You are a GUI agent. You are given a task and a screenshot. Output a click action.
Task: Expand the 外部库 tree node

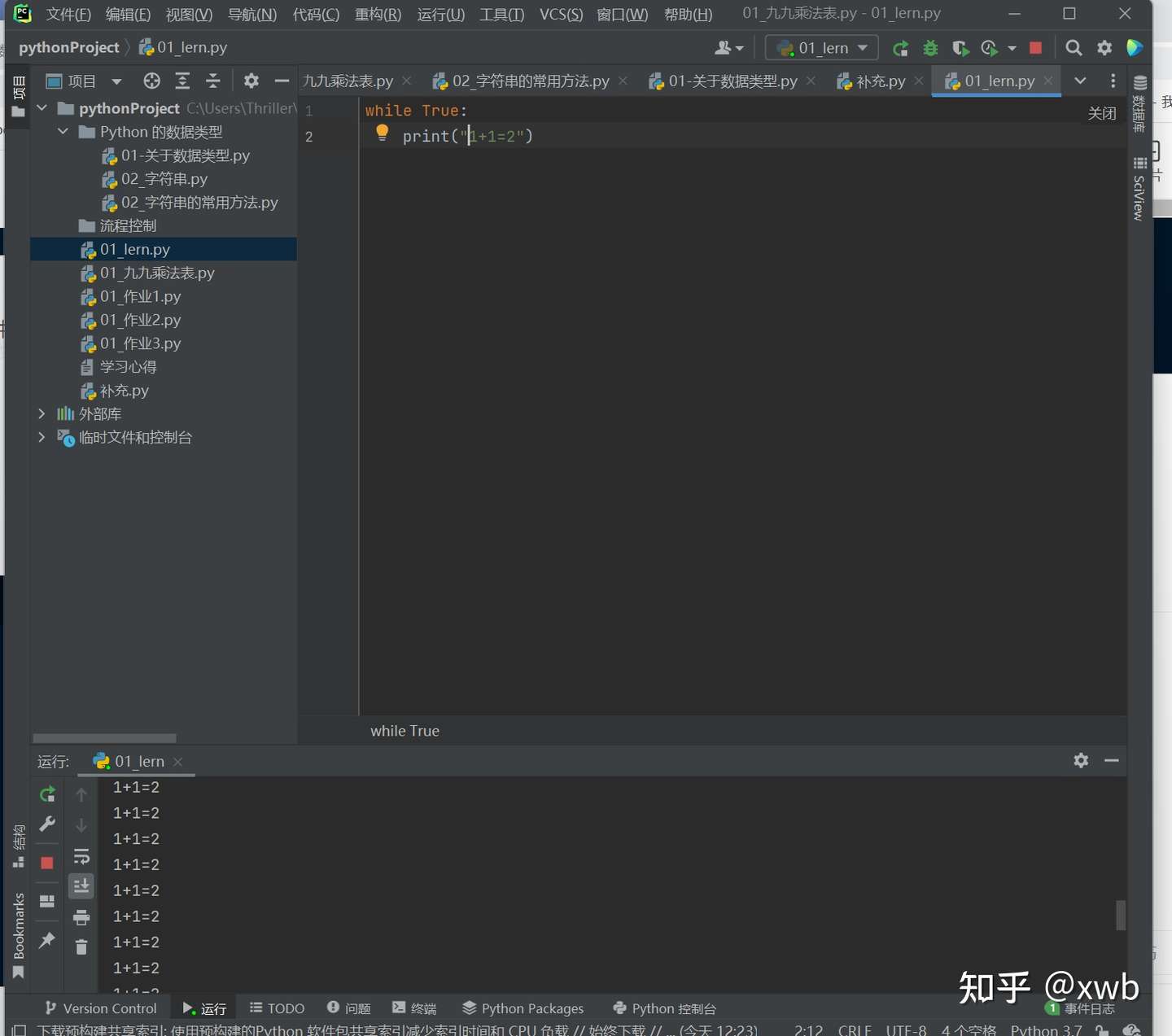(x=42, y=413)
